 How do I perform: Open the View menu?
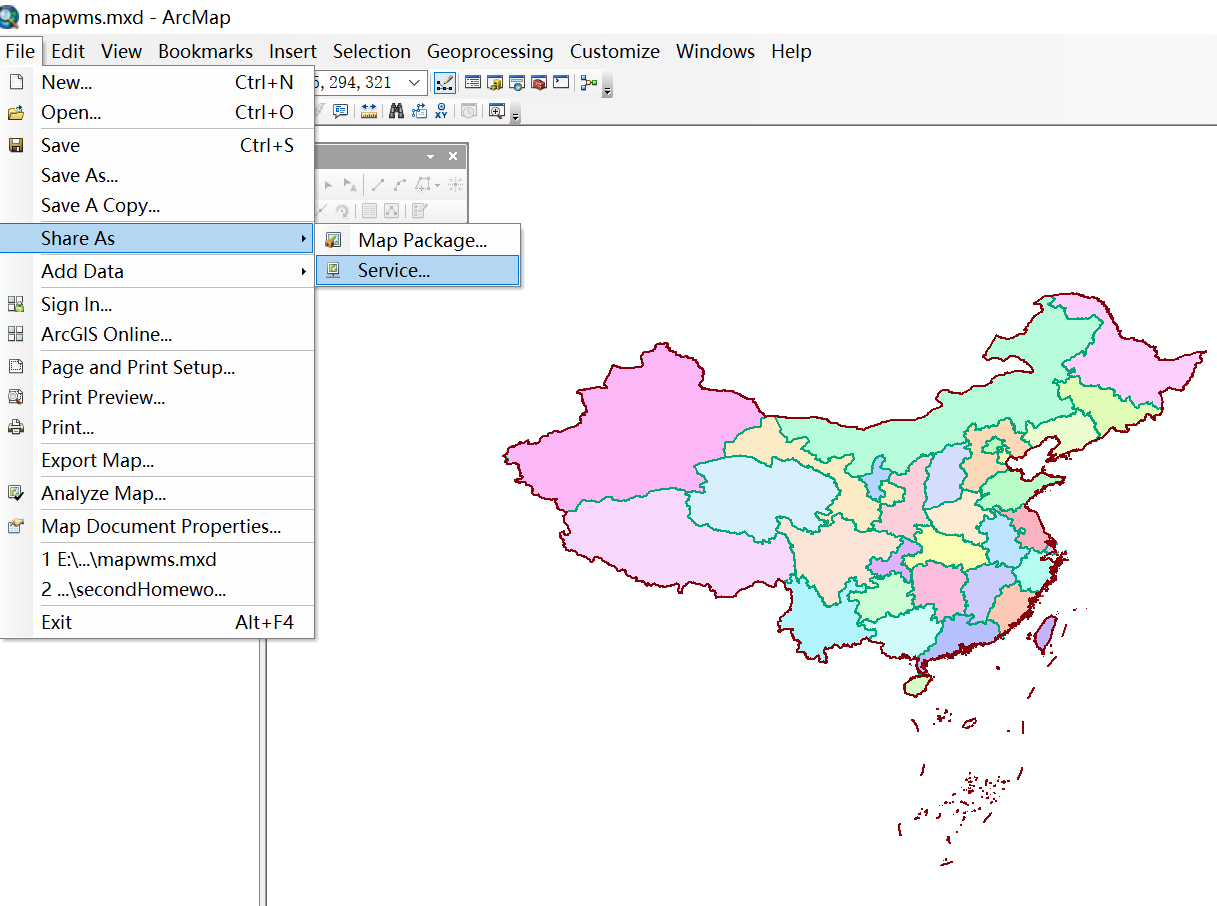[121, 51]
